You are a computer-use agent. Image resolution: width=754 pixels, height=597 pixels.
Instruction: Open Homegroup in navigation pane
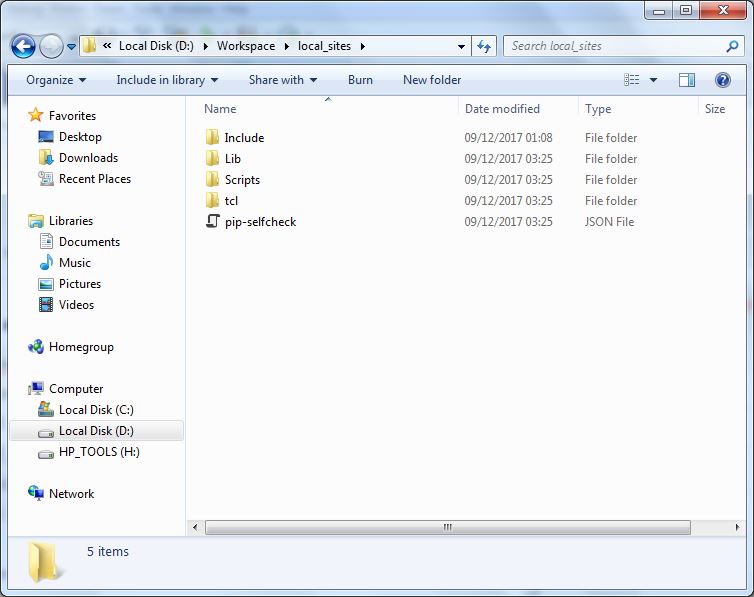point(81,347)
